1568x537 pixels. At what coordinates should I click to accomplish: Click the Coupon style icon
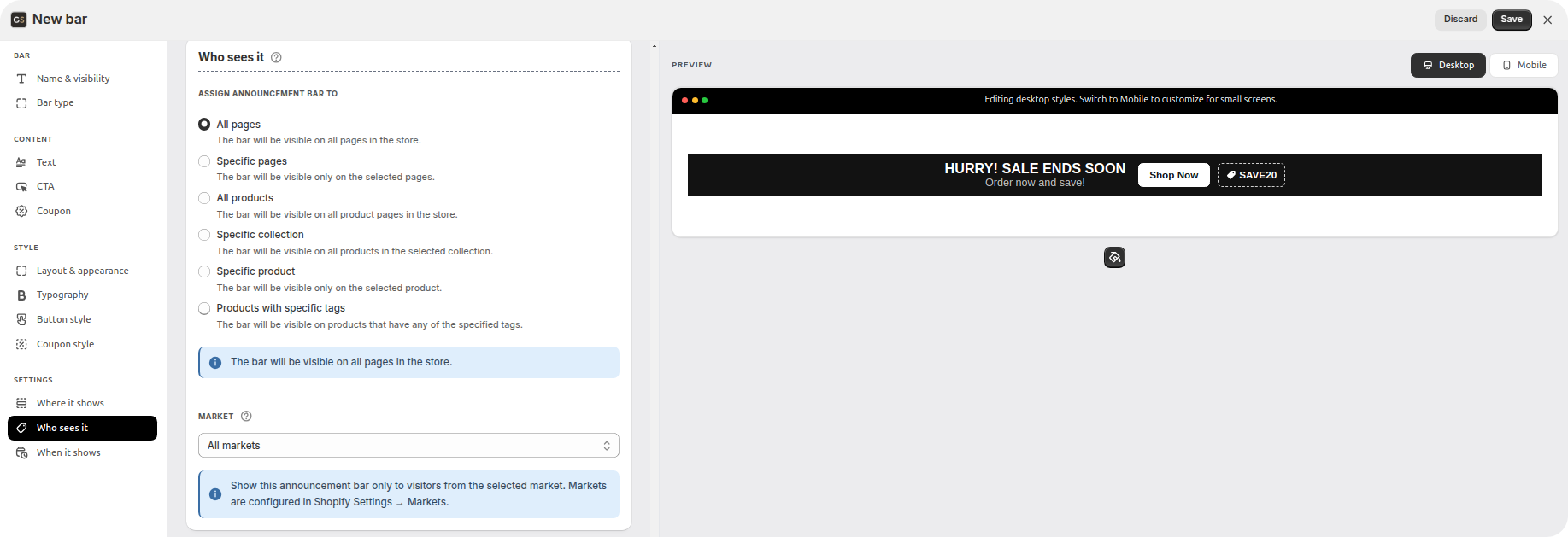tap(21, 344)
